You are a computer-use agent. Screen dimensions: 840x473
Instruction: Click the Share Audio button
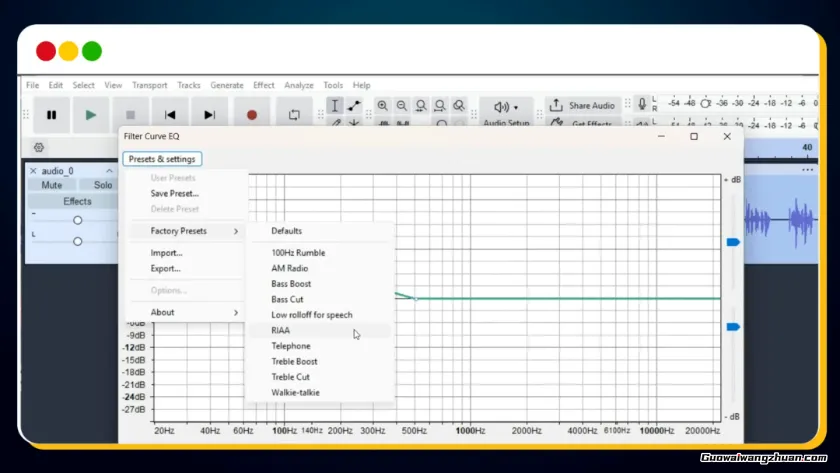[583, 106]
